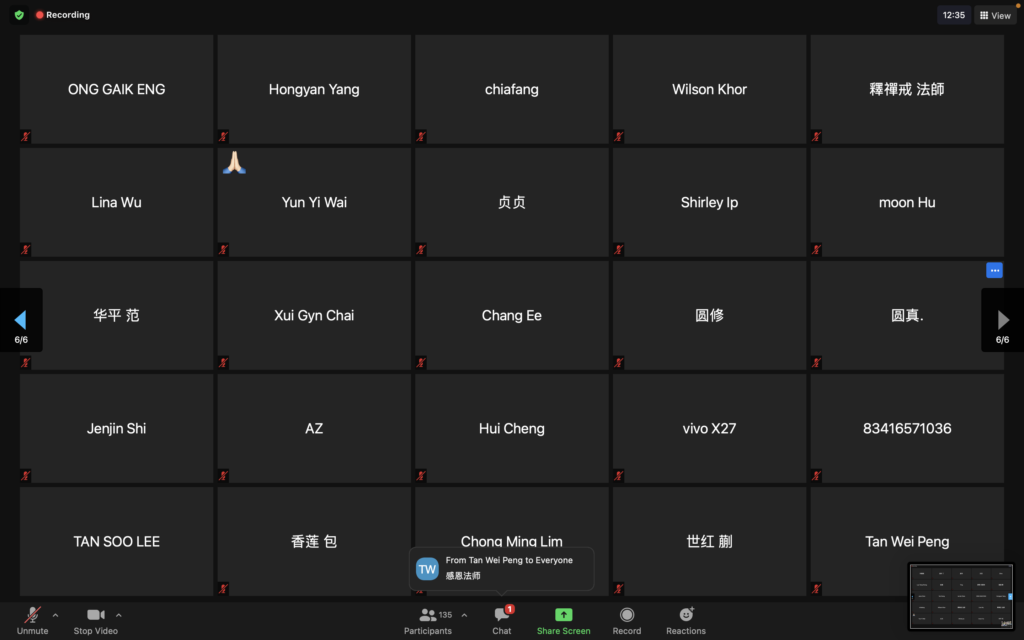Select the Wilson Khor participant tile
The width and height of the screenshot is (1024, 640).
pos(709,89)
